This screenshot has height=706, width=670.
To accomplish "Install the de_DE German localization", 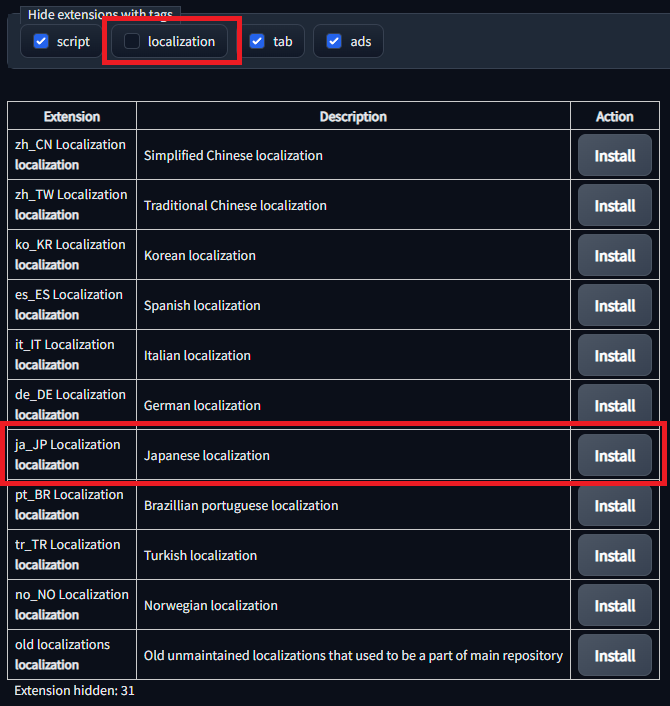I will (x=615, y=406).
